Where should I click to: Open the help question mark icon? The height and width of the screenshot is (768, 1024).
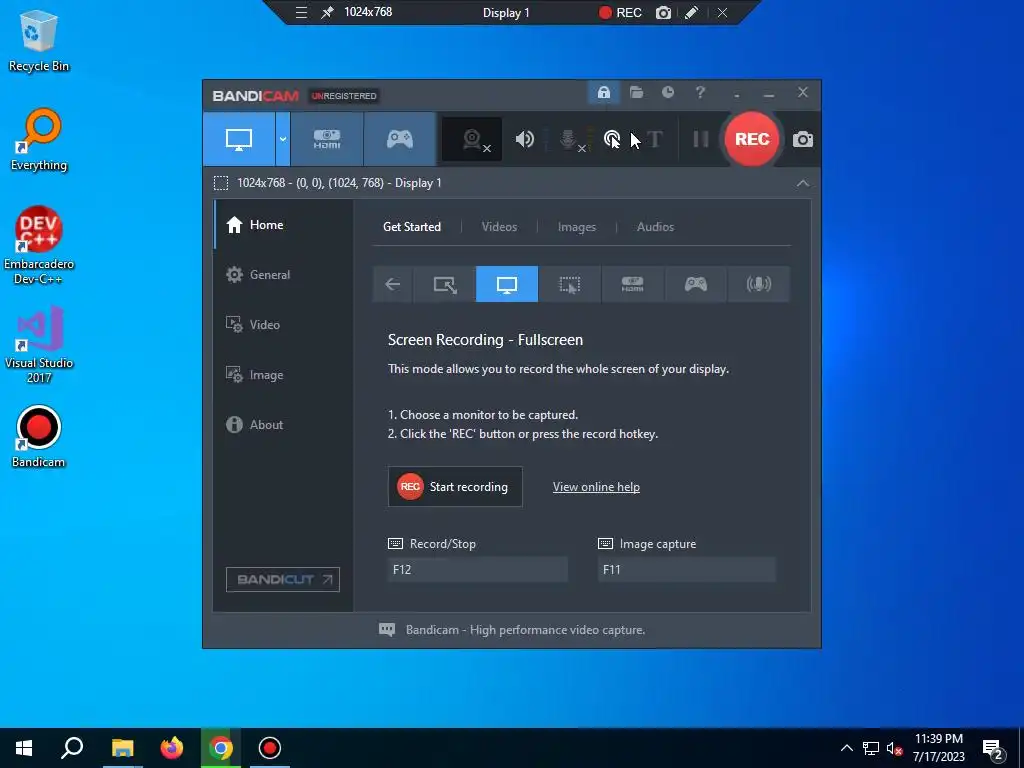(x=700, y=93)
